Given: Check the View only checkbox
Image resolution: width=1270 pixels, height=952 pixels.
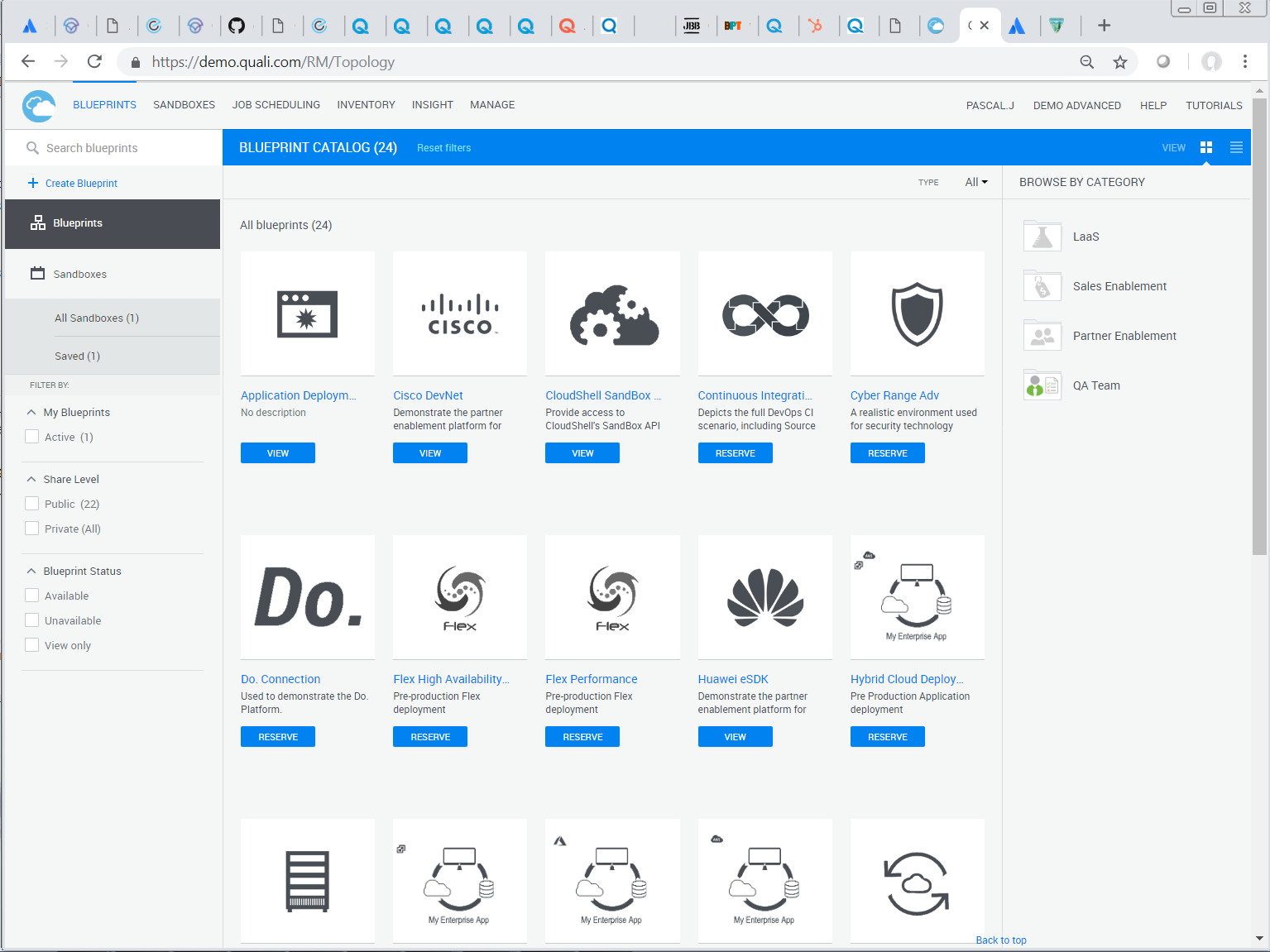Looking at the screenshot, I should click(32, 645).
